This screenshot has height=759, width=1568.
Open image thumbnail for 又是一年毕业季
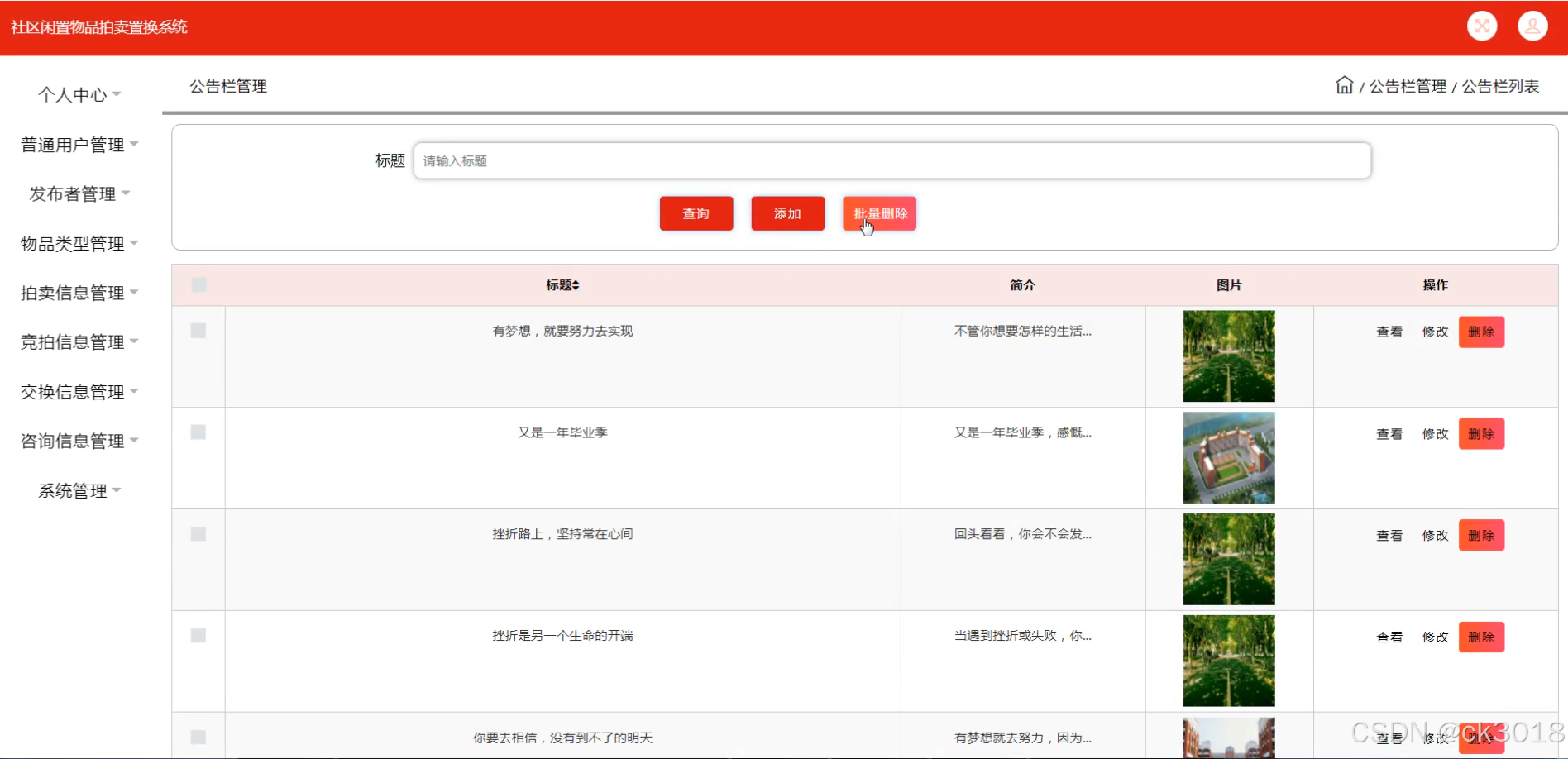[1229, 458]
